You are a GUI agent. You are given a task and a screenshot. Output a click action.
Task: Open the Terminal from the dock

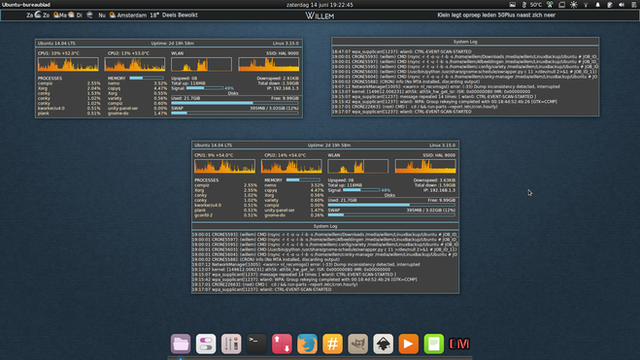point(256,344)
